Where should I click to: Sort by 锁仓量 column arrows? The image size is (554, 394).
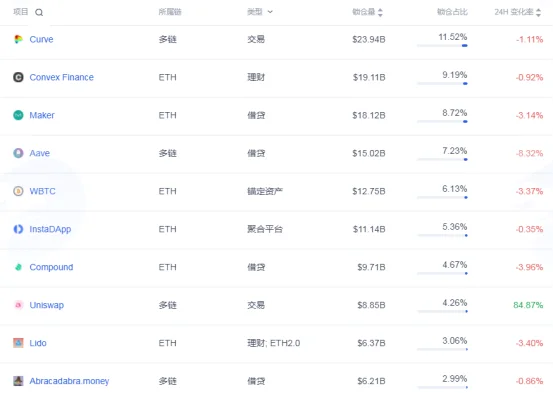380,12
